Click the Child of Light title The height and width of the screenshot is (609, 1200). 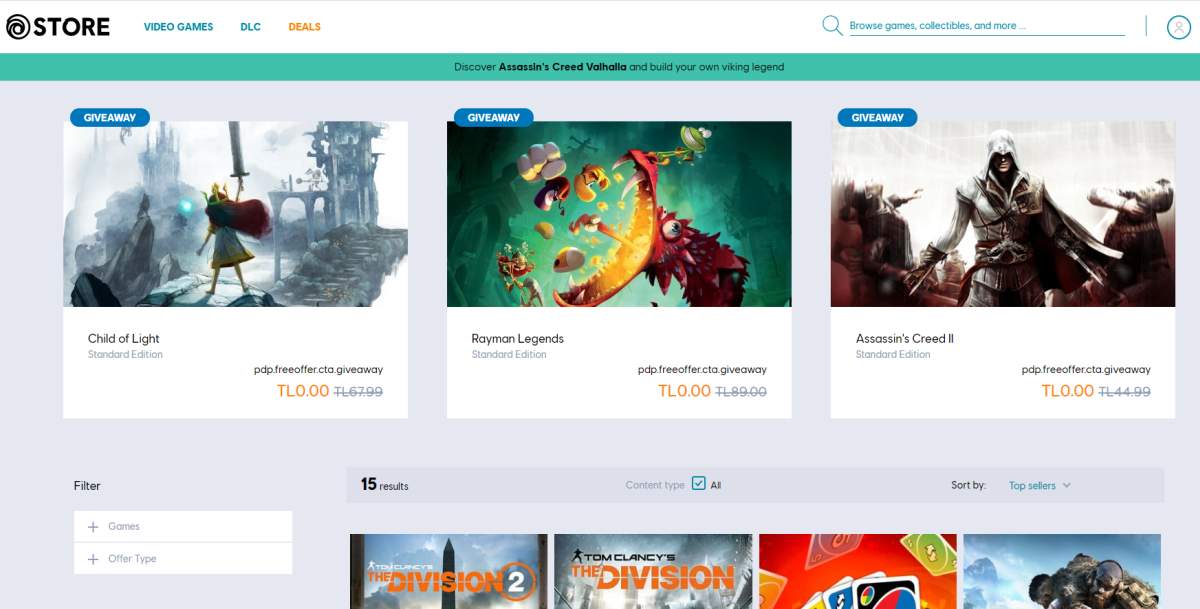(x=123, y=339)
